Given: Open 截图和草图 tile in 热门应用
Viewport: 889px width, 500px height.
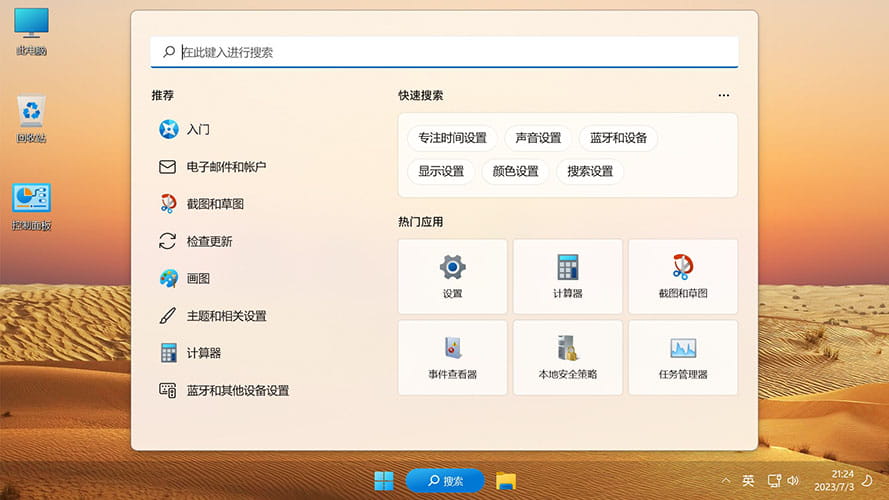Looking at the screenshot, I should click(683, 276).
